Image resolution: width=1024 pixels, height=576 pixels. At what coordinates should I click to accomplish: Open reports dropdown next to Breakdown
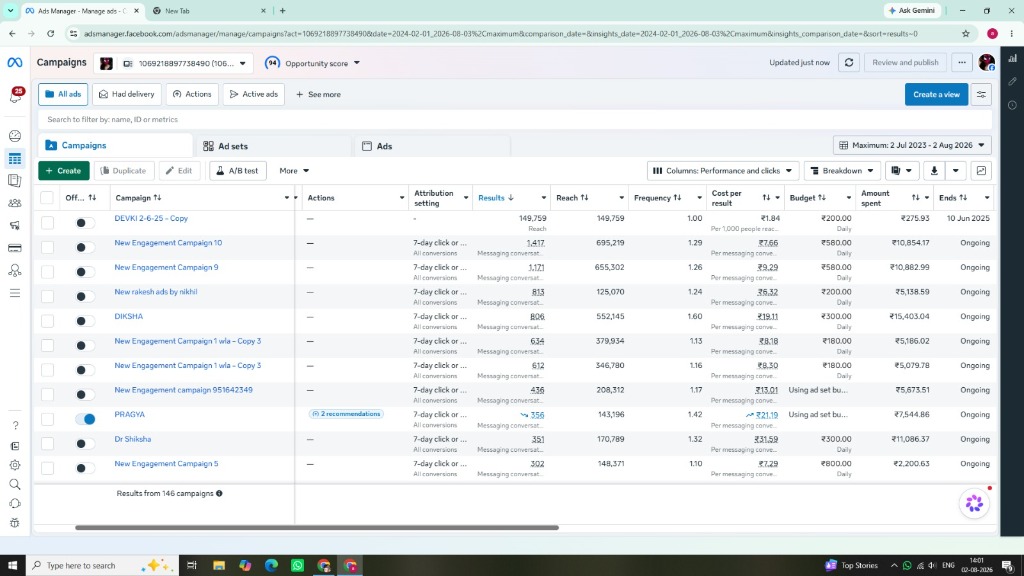(x=901, y=171)
